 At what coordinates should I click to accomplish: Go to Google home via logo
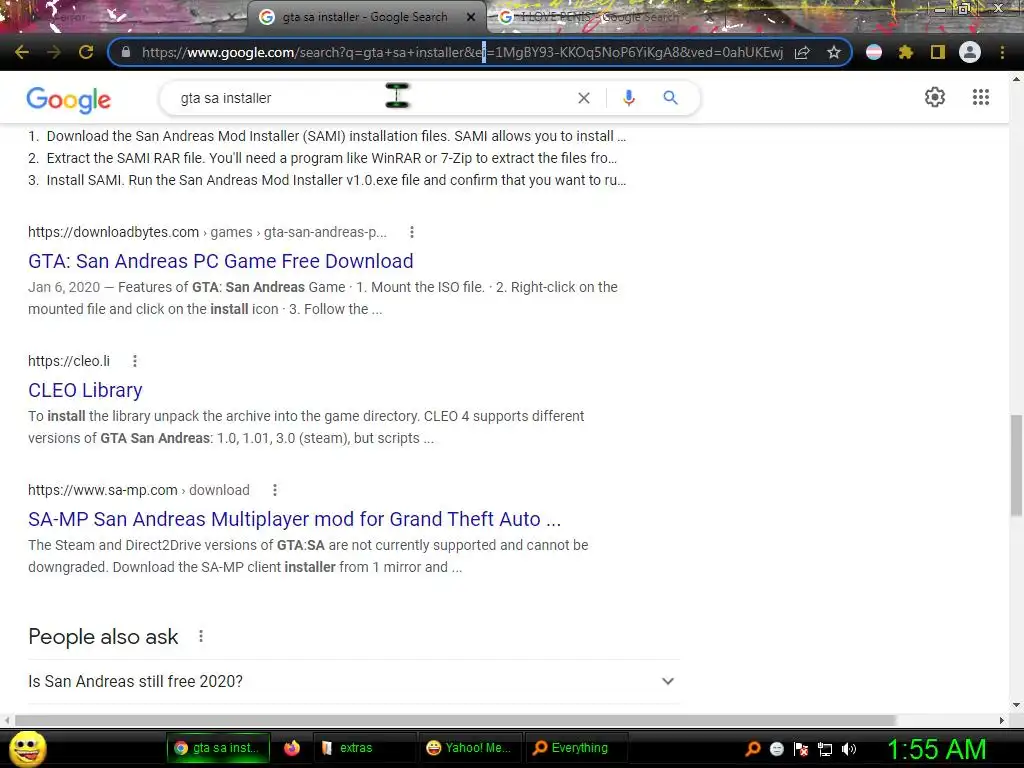(x=69, y=99)
